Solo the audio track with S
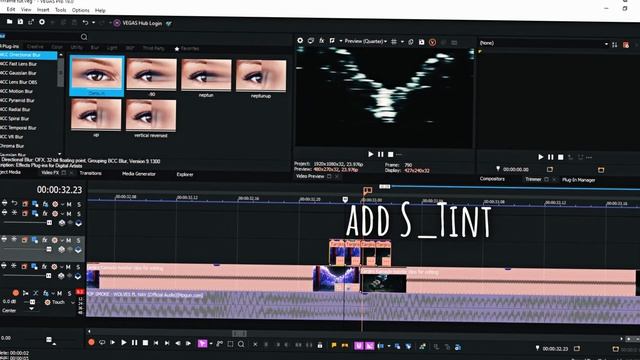The width and height of the screenshot is (640, 360). (x=69, y=293)
